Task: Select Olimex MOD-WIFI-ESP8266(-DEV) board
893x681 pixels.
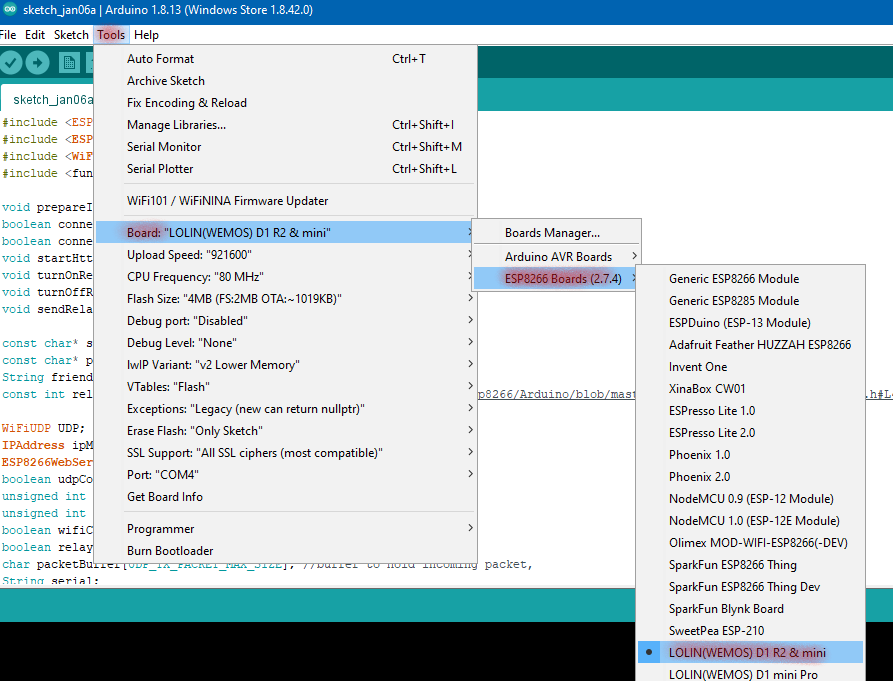Action: click(750, 543)
